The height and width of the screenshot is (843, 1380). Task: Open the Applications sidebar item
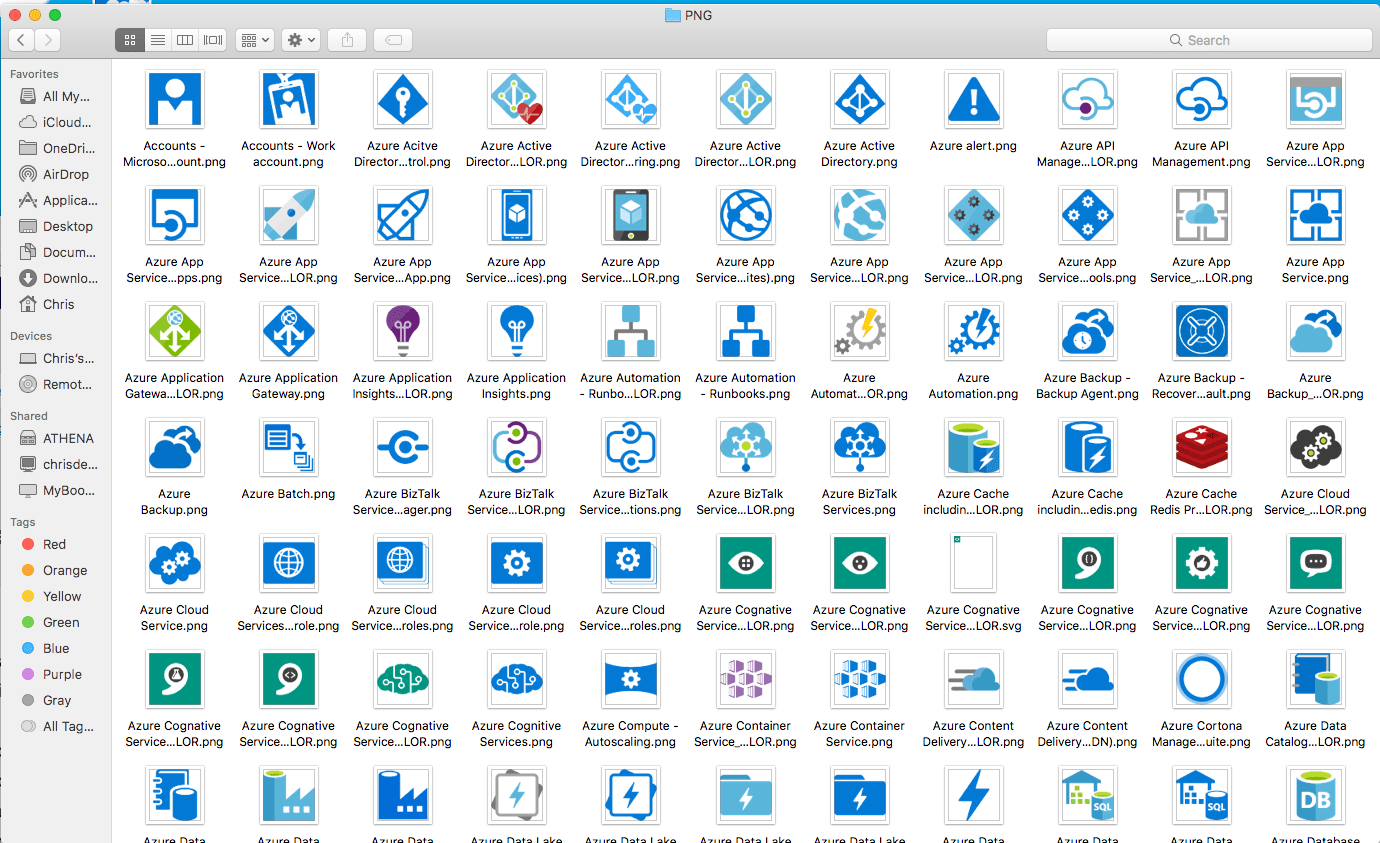click(63, 200)
